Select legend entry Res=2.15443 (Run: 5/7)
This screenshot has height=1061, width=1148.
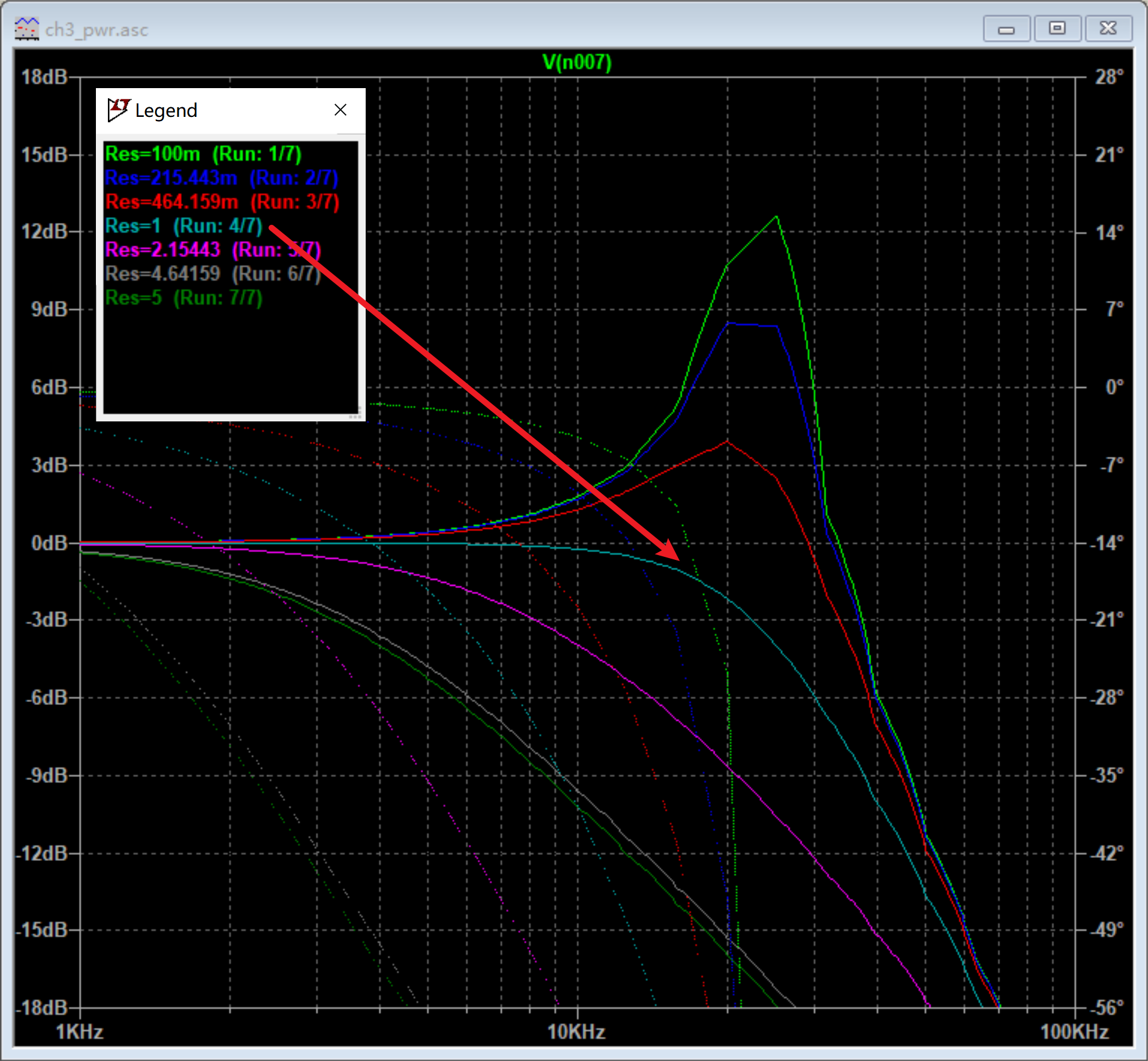[213, 250]
